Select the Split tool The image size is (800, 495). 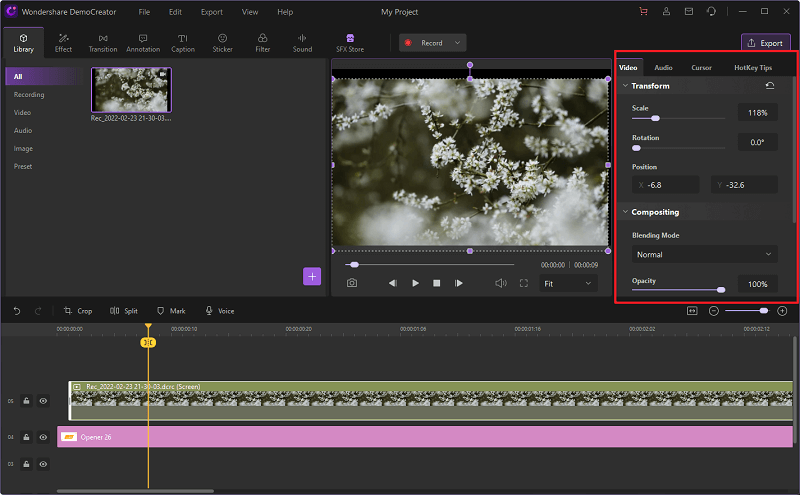(x=123, y=311)
